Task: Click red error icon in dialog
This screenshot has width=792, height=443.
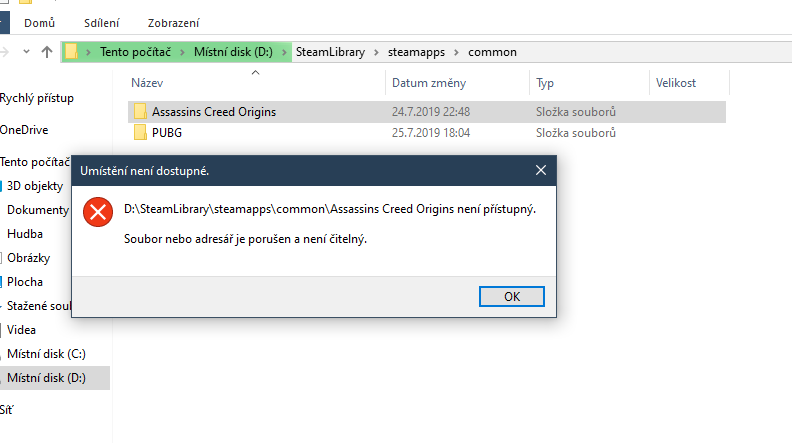Action: [x=98, y=212]
